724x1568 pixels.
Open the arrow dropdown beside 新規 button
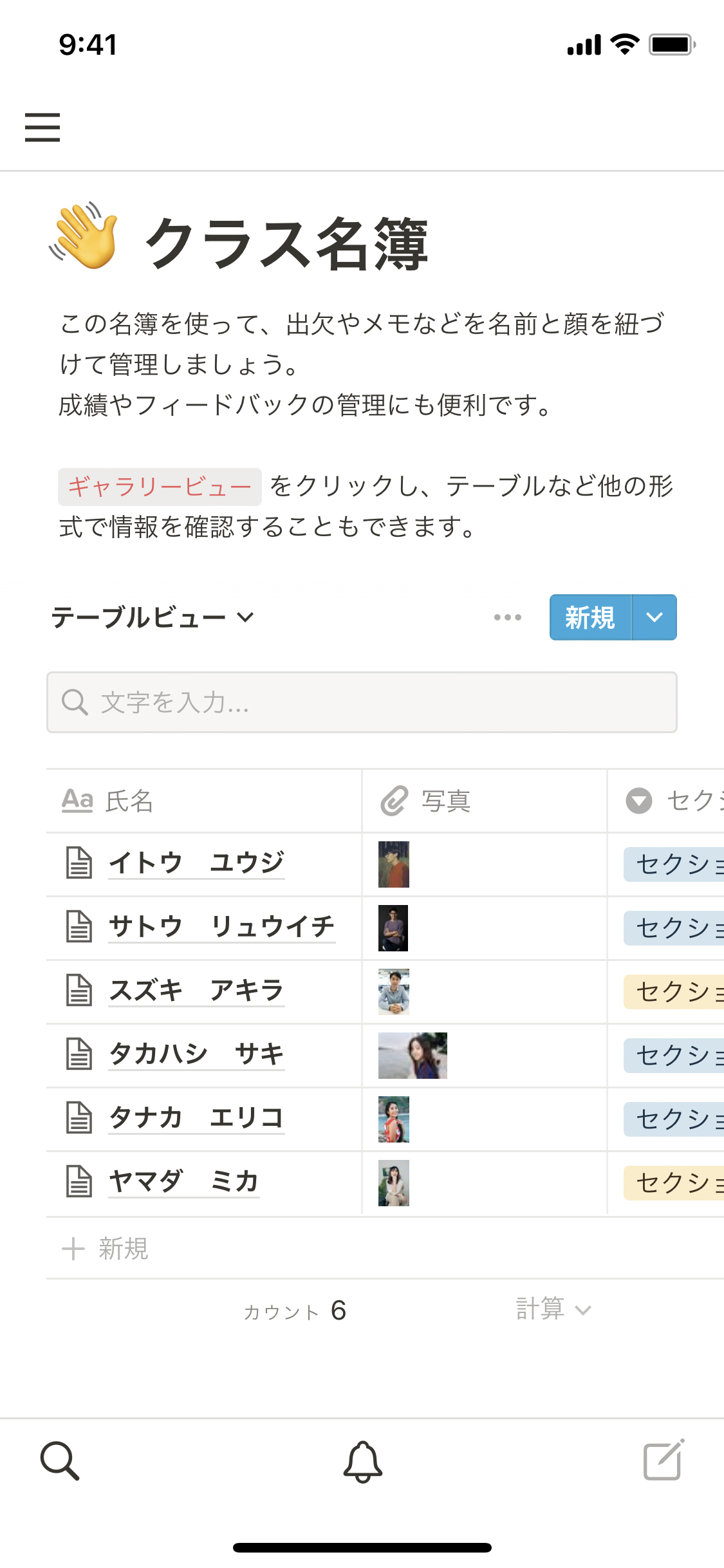(654, 617)
